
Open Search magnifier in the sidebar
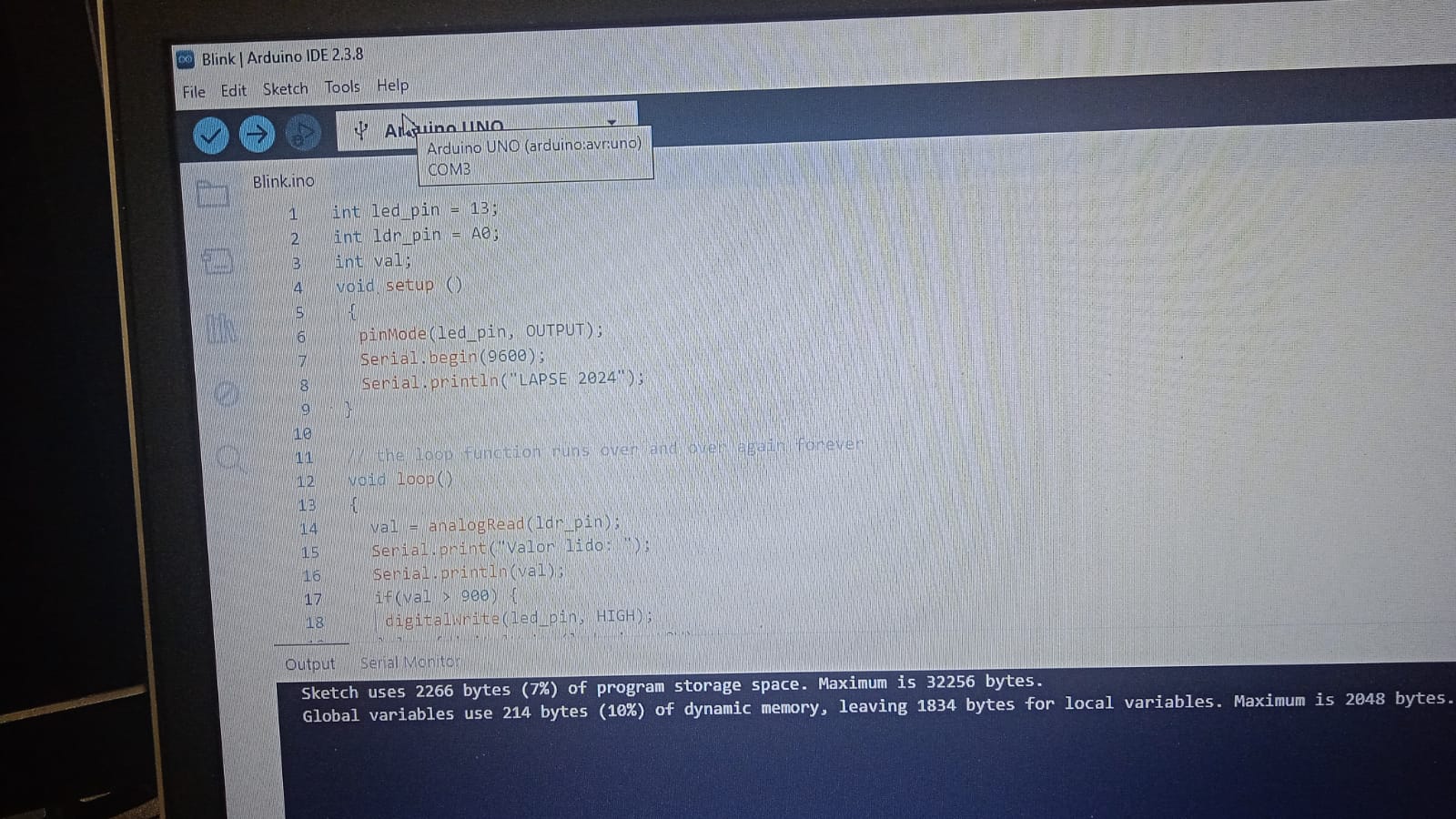[x=230, y=457]
